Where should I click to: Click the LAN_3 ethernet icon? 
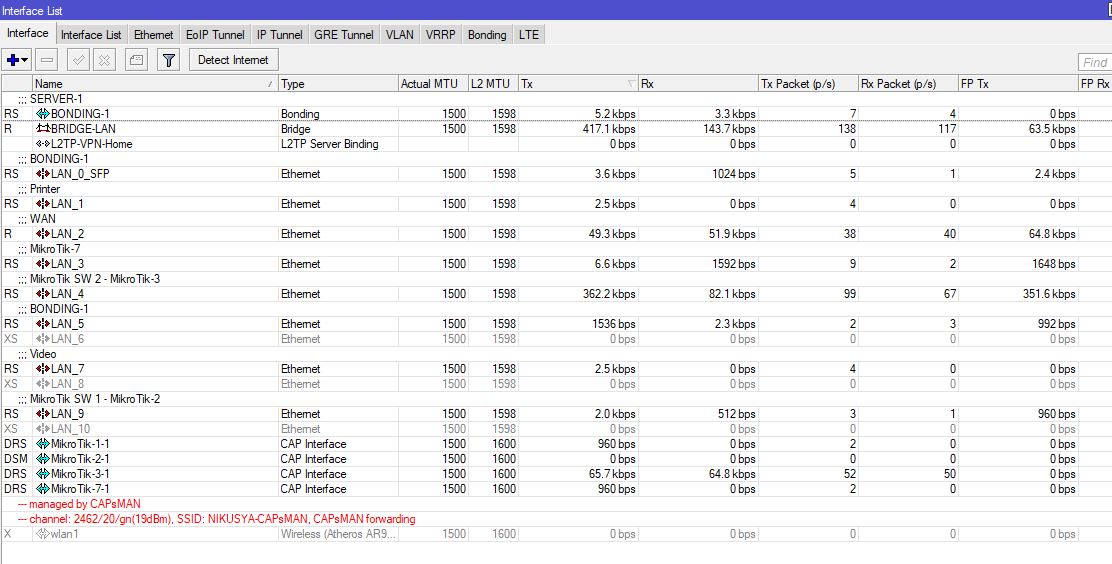(x=43, y=264)
